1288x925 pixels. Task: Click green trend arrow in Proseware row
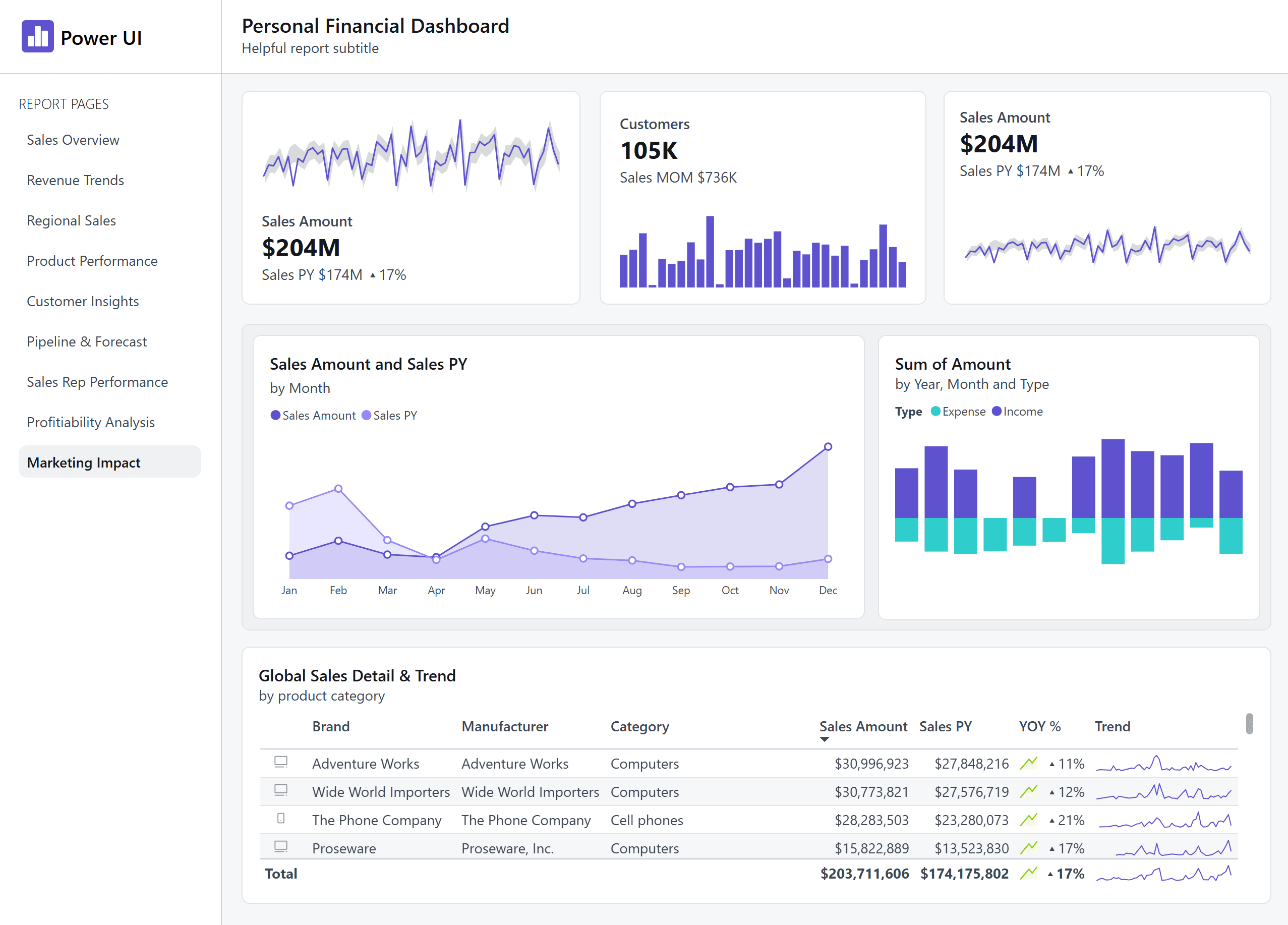pos(1028,848)
